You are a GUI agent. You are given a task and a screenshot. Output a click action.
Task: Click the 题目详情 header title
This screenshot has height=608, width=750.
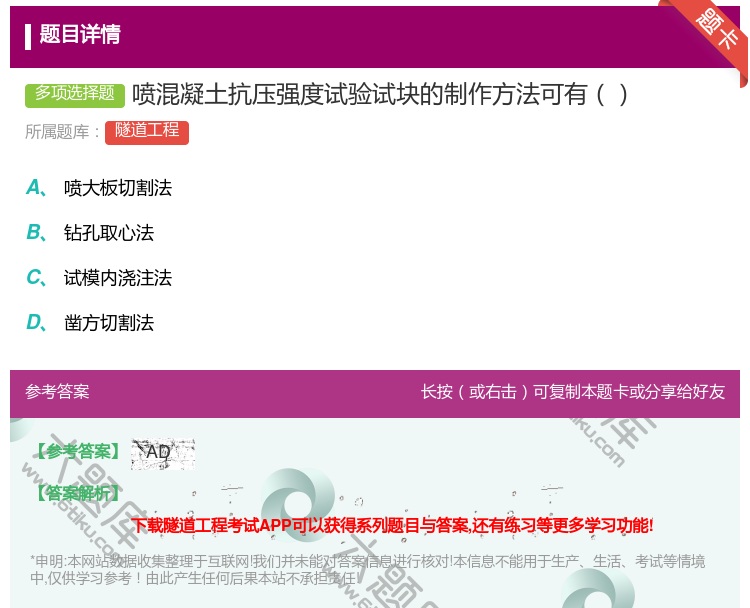tap(80, 34)
